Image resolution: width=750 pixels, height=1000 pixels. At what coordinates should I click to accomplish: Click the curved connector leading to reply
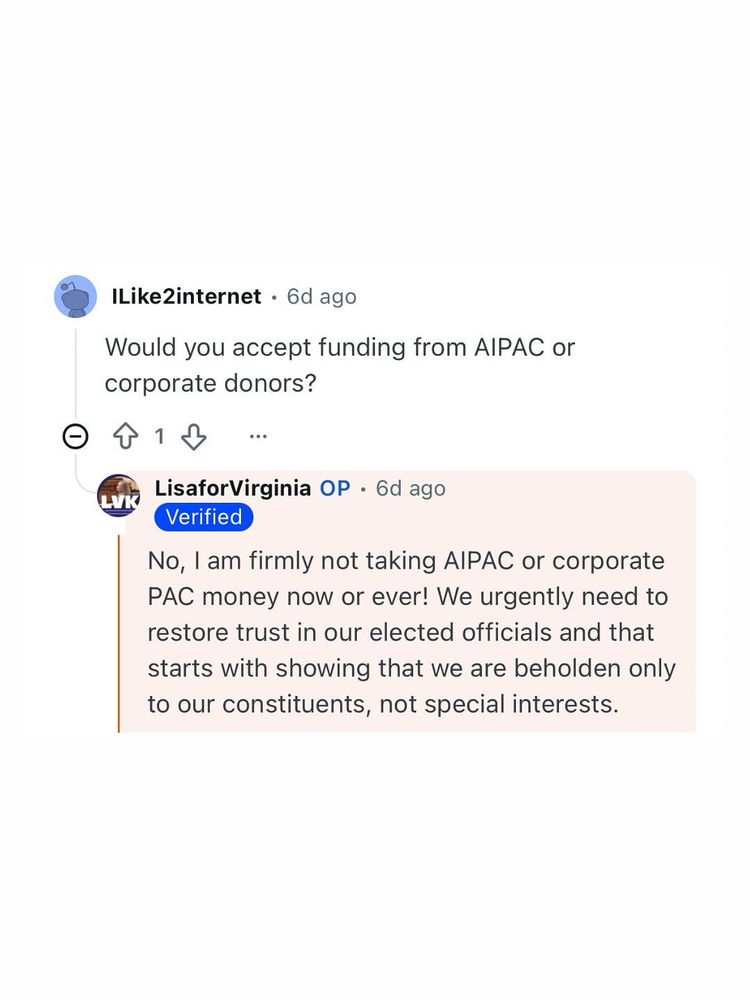[x=82, y=482]
